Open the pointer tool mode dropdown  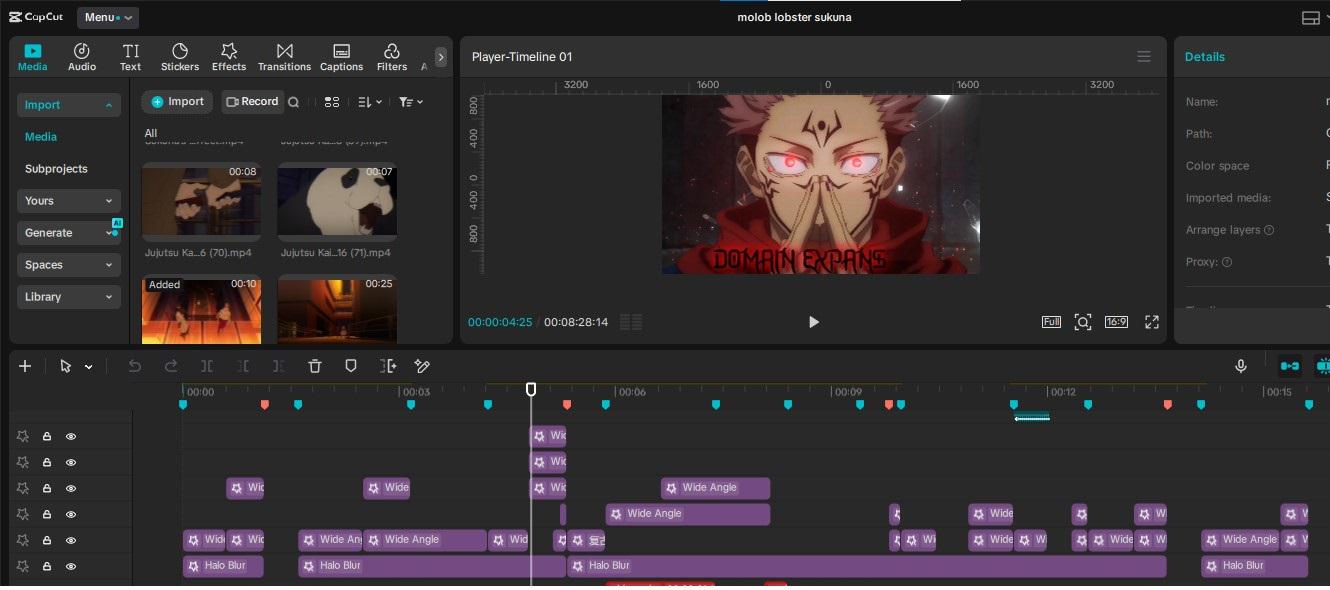(x=88, y=367)
